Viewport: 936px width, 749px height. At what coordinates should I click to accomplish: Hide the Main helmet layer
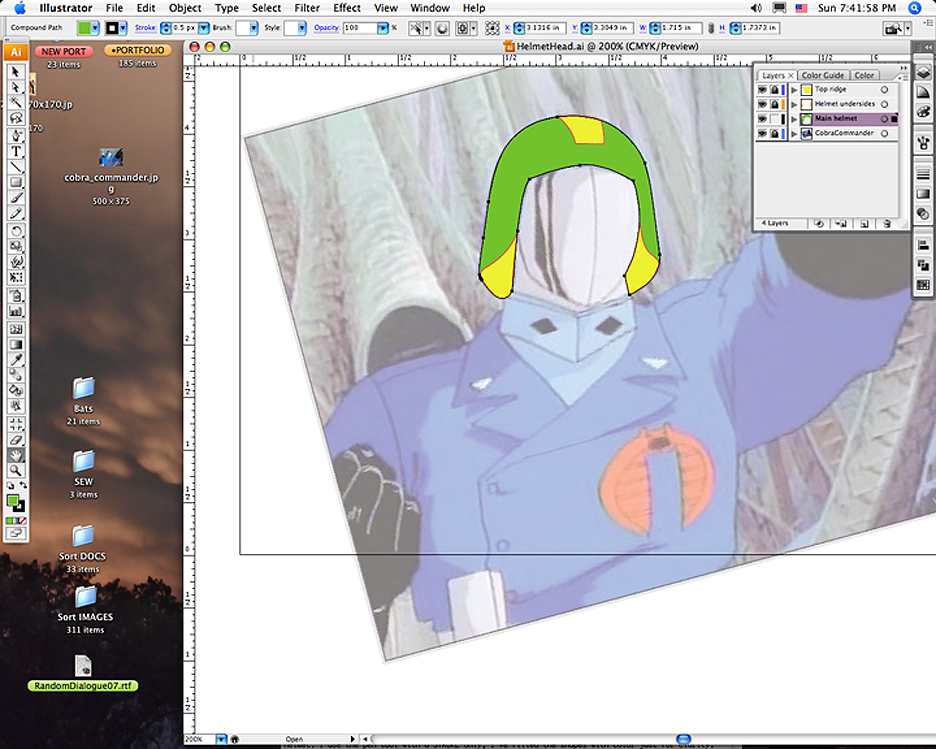pyautogui.click(x=762, y=119)
